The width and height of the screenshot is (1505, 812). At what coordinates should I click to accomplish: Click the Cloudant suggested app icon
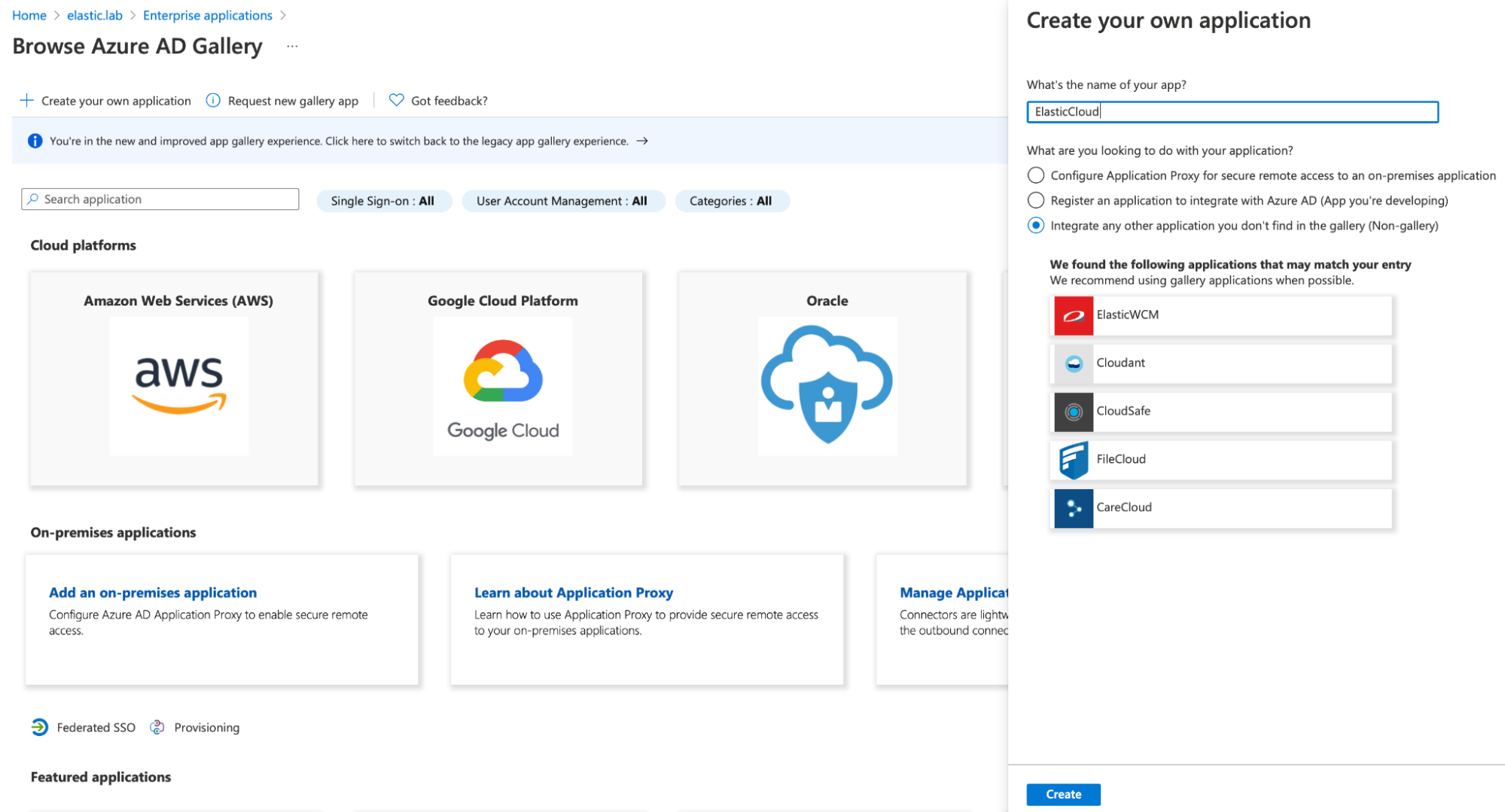point(1072,363)
